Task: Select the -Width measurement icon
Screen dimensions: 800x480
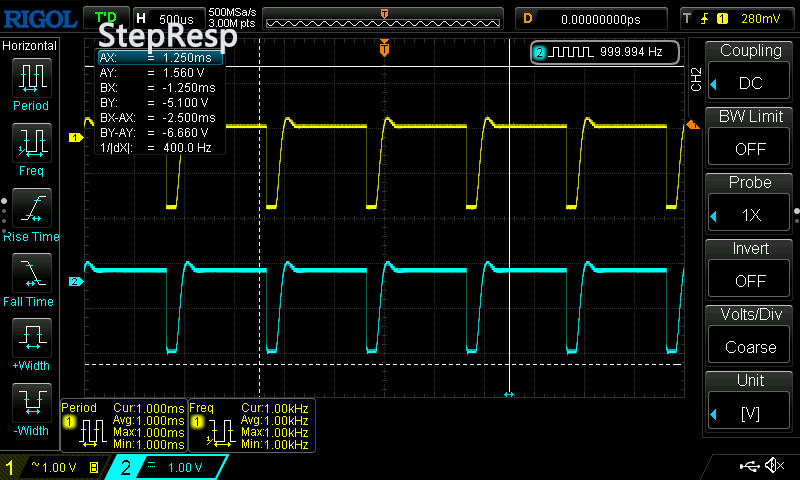Action: pos(30,406)
